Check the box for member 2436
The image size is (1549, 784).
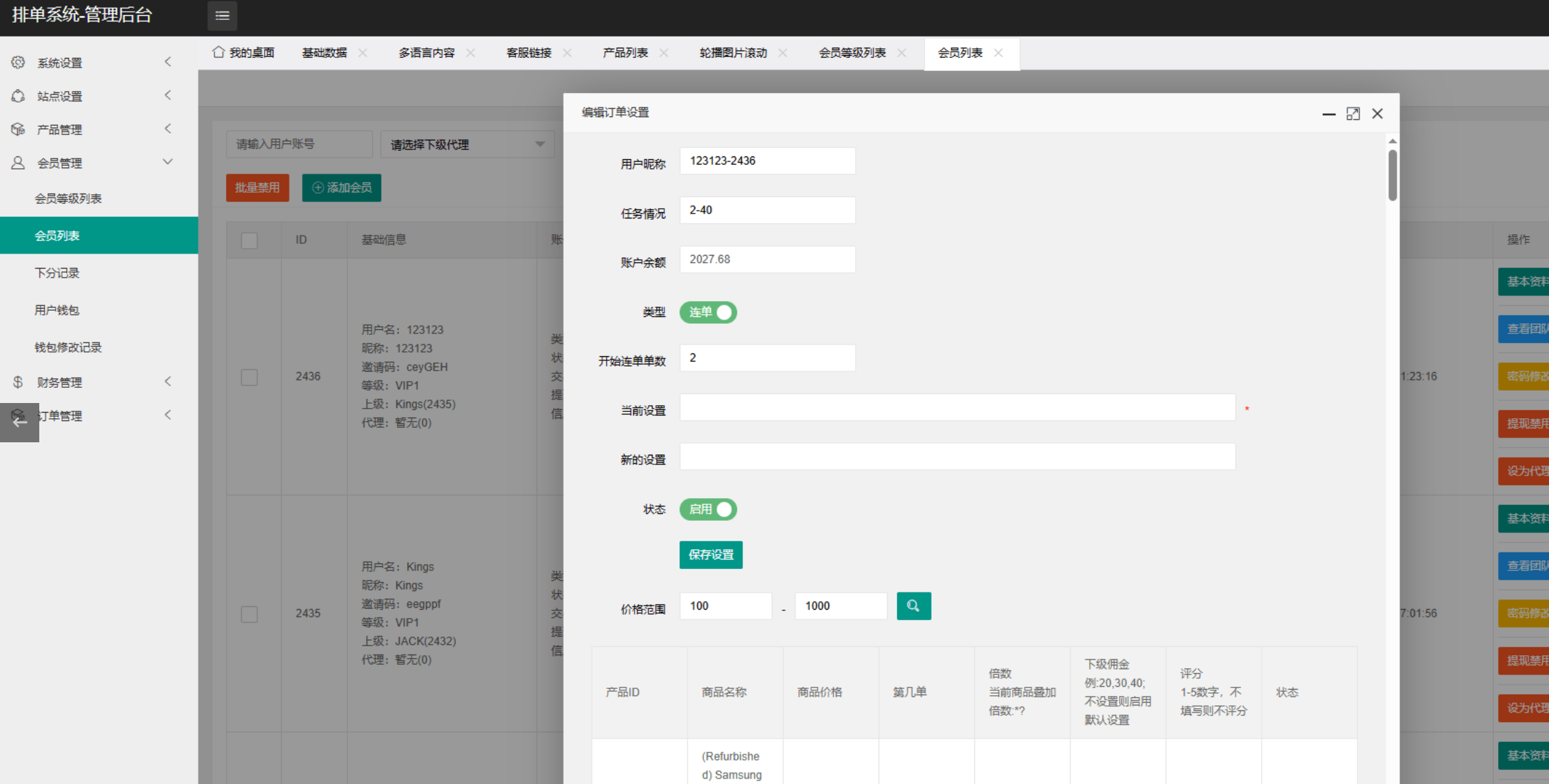[249, 377]
